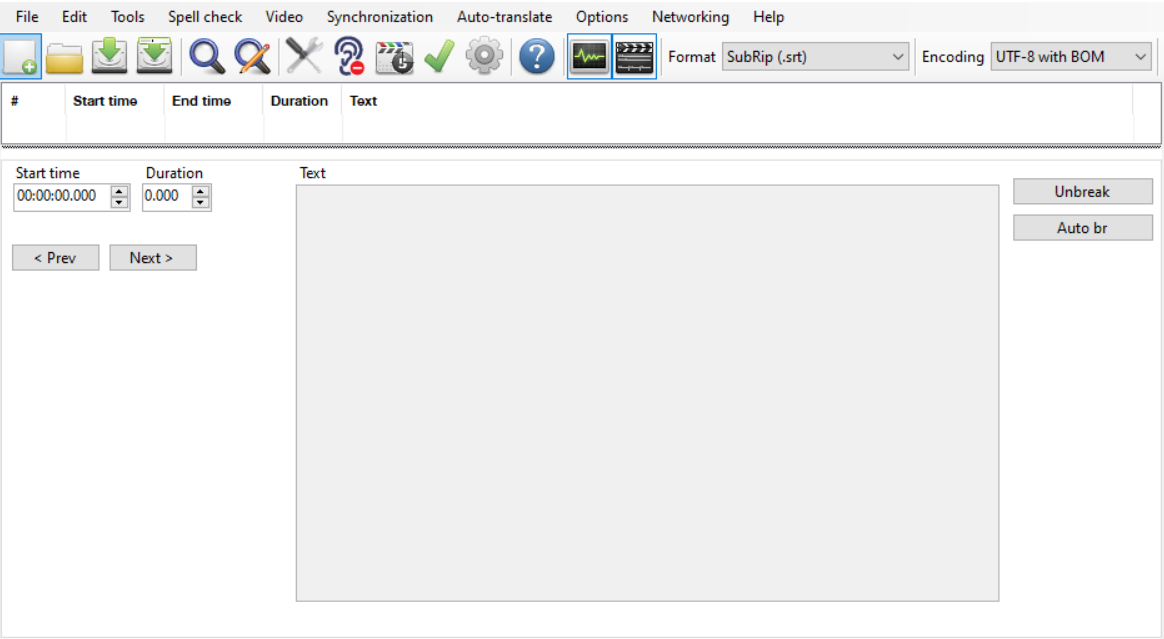The image size is (1164, 639).
Task: Create a new subtitle file
Action: [x=21, y=56]
